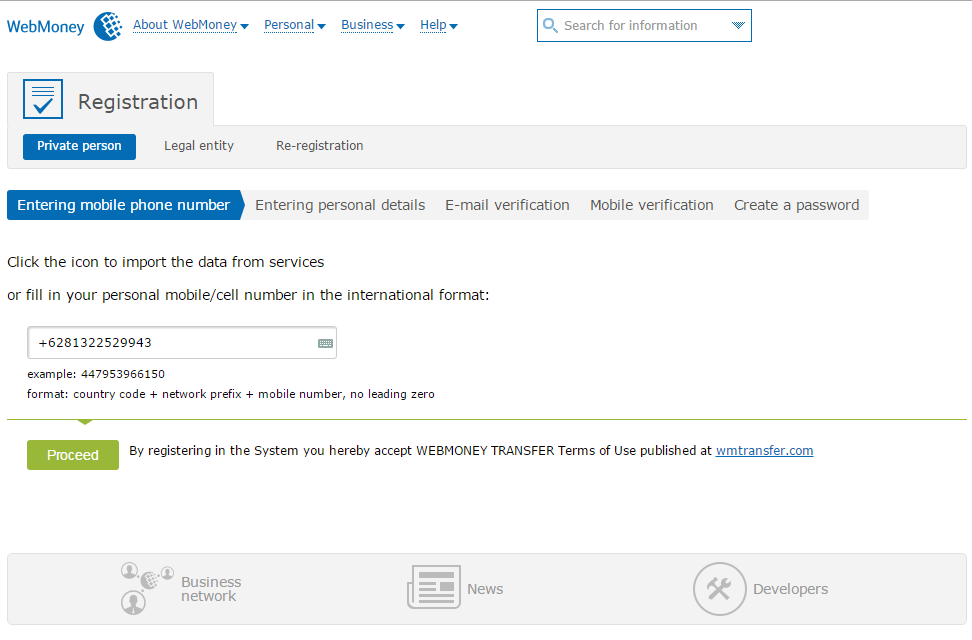
Task: Click the Entering personal details step
Action: [340, 205]
